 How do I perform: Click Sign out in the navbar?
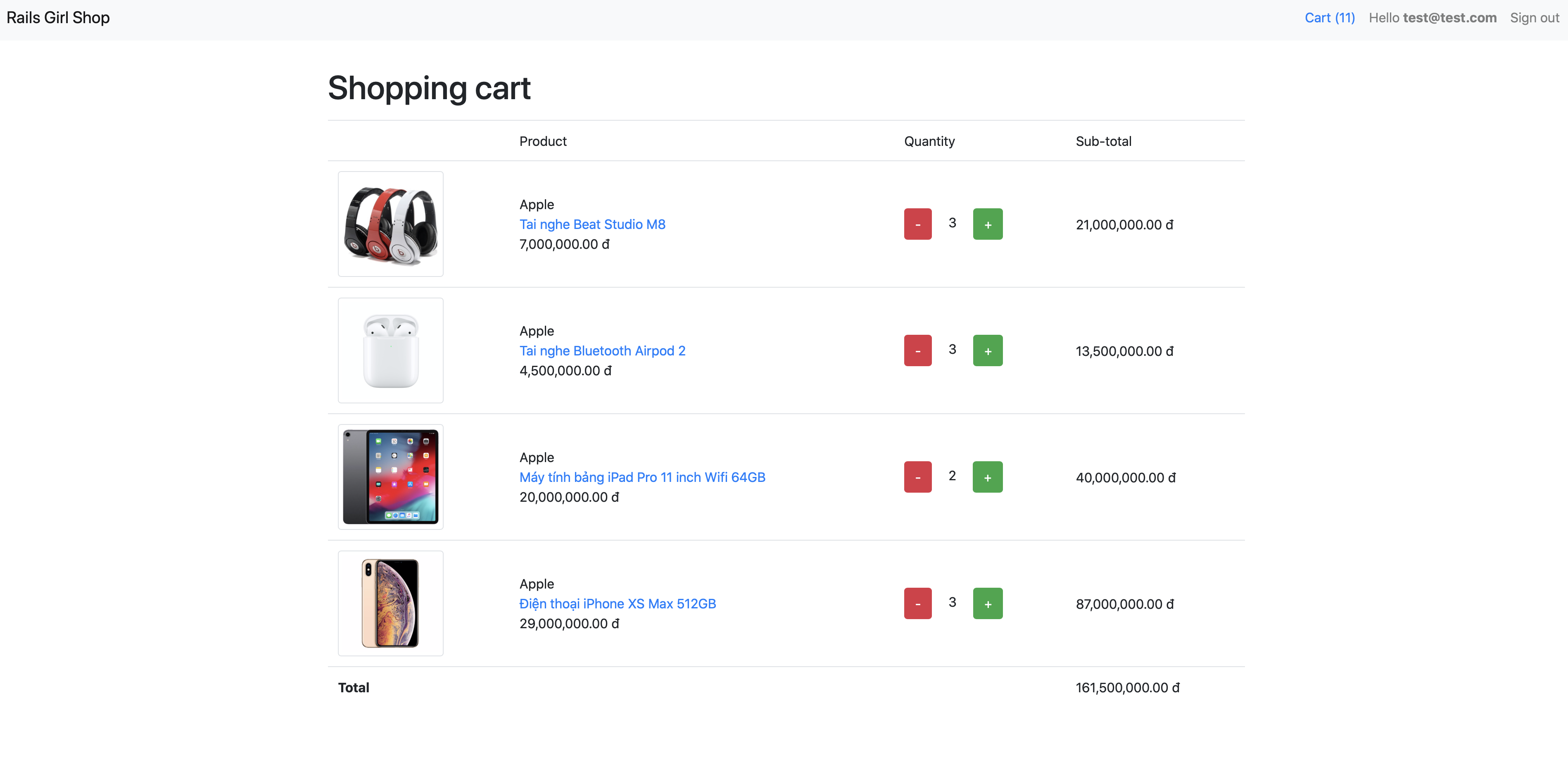point(1534,18)
